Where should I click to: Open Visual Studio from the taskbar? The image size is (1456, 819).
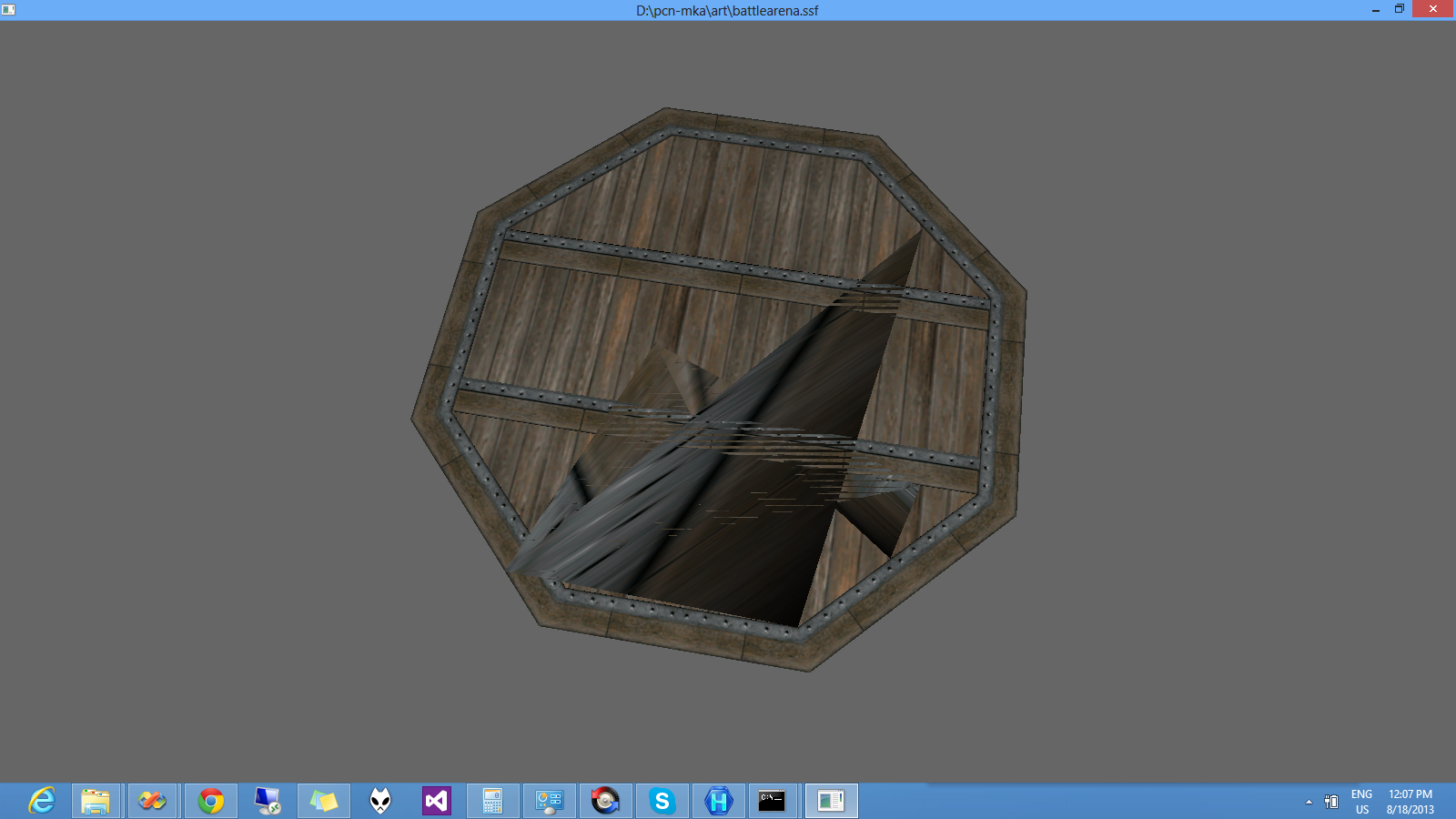point(437,801)
